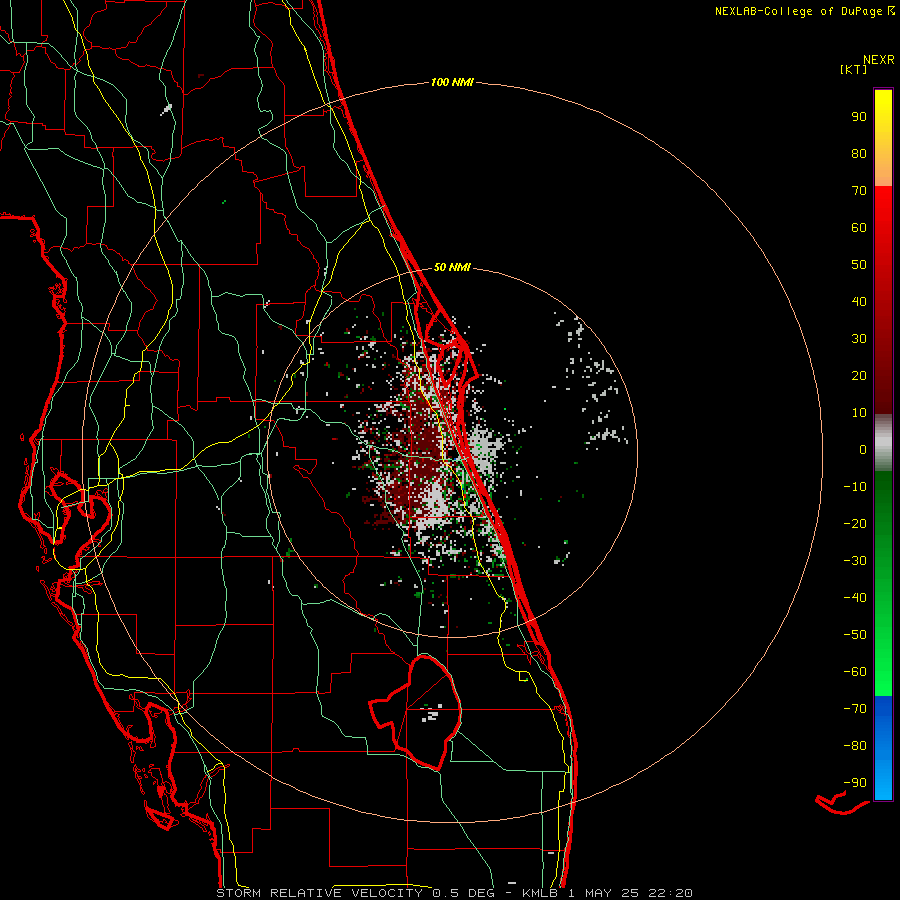Screen dimensions: 900x900
Task: Click the 0 value on velocity scale
Action: [x=863, y=449]
